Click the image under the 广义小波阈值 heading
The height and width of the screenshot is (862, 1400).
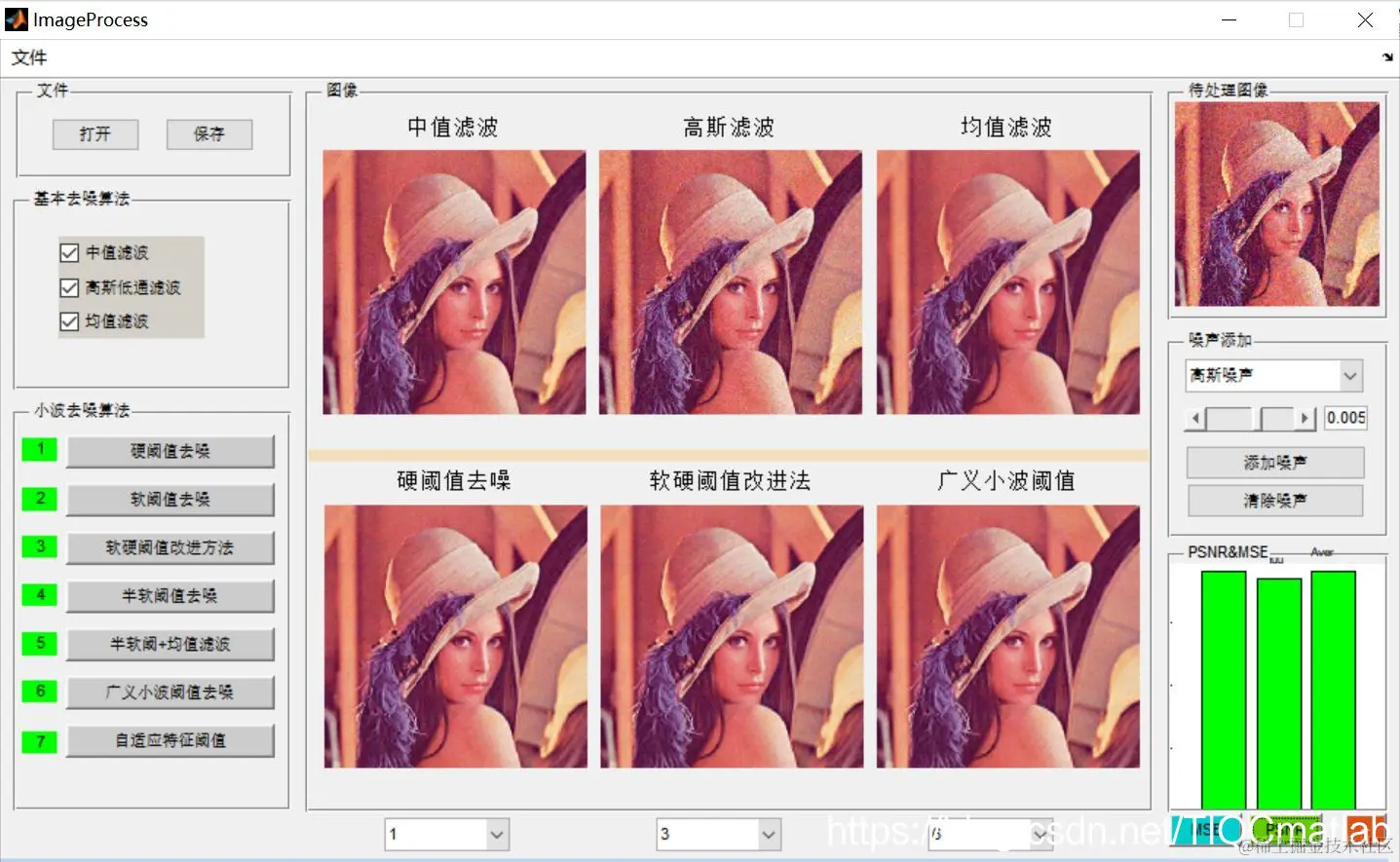pos(1008,636)
